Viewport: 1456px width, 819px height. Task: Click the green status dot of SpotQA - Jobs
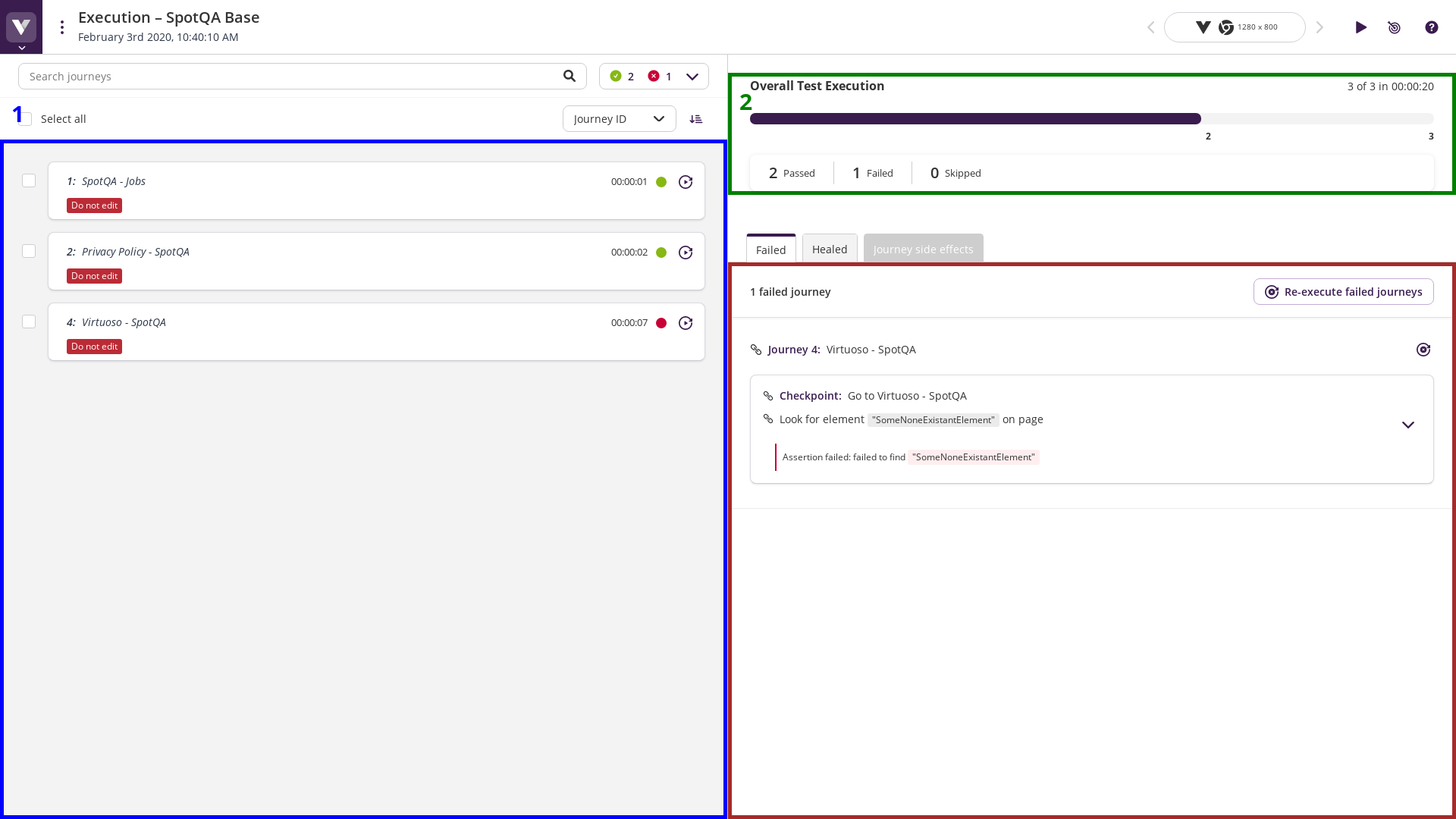[661, 182]
